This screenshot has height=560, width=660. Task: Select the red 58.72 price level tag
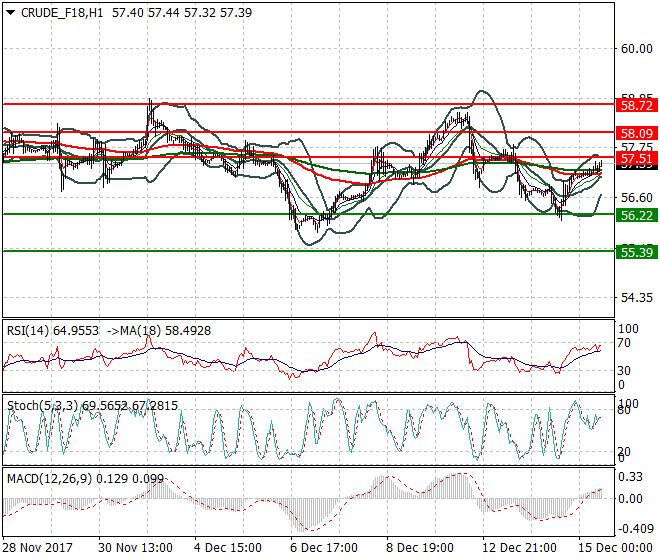636,105
